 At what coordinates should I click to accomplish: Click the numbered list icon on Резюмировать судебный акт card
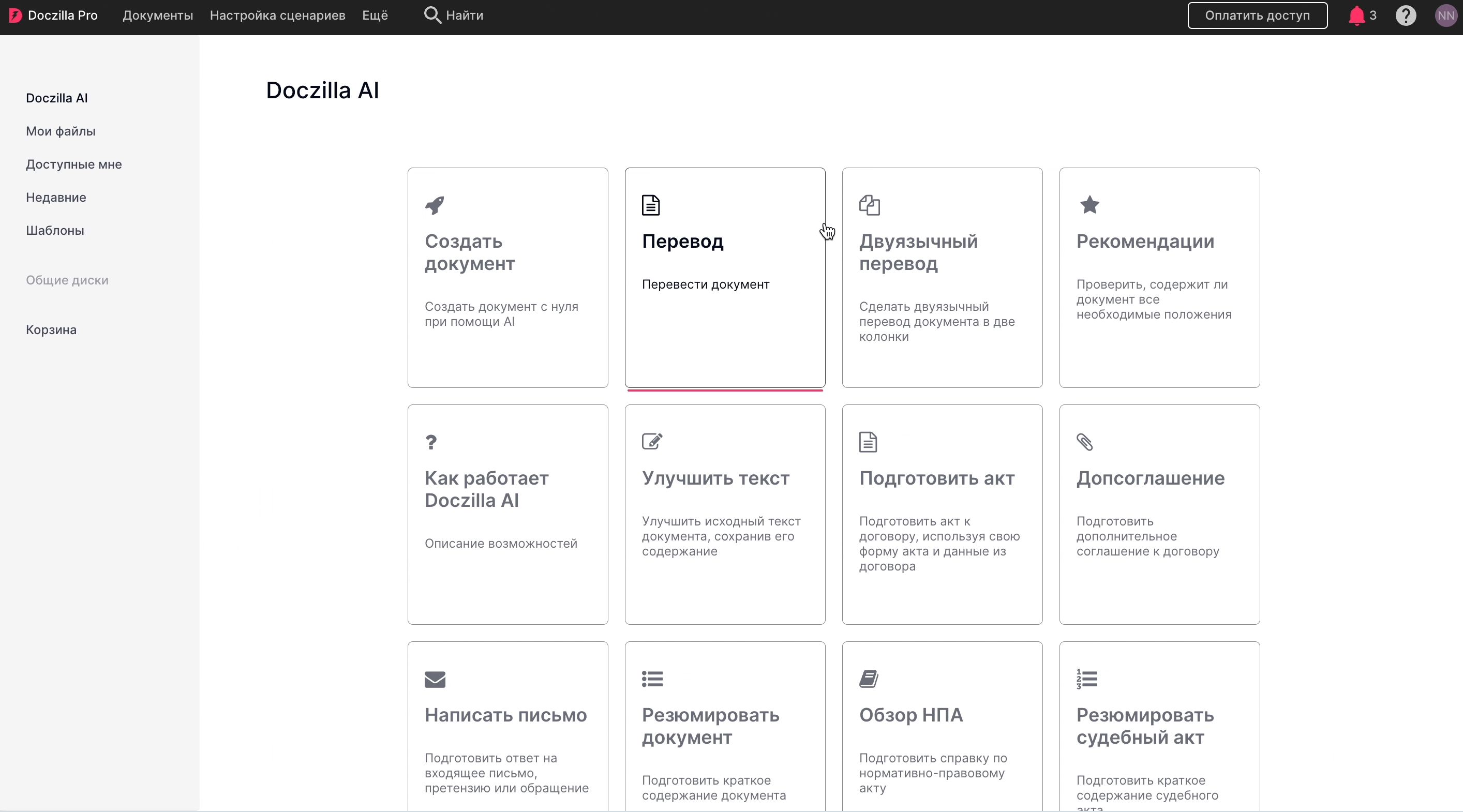point(1087,679)
